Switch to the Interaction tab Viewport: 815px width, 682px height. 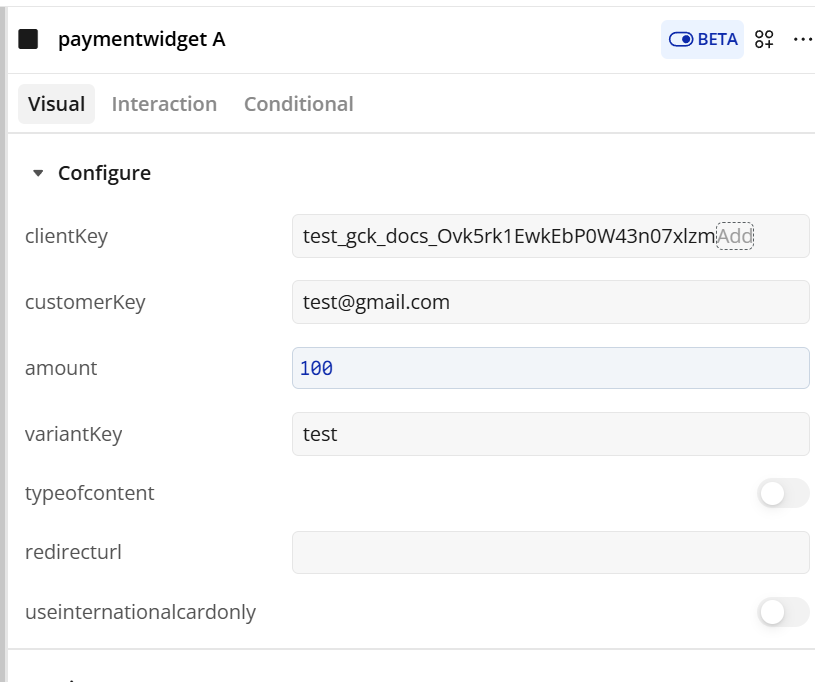coord(164,104)
